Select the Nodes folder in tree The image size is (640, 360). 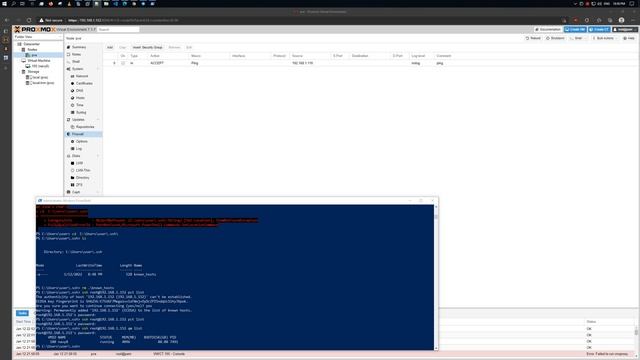[x=32, y=50]
